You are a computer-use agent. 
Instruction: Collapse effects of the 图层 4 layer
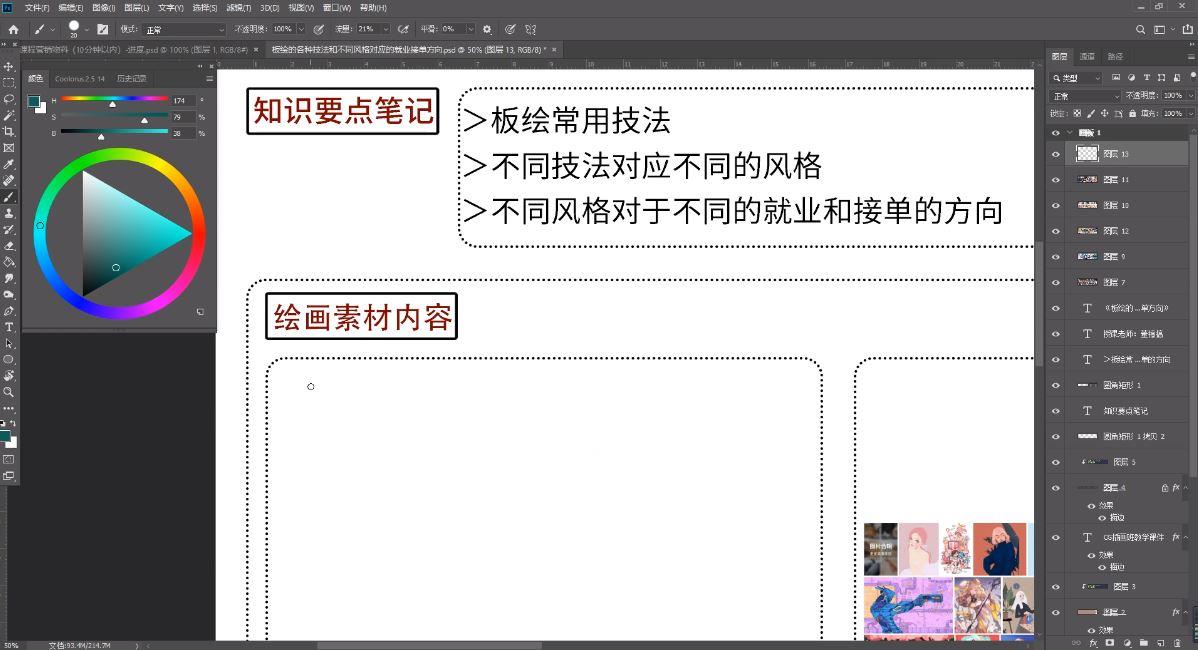click(x=1186, y=487)
